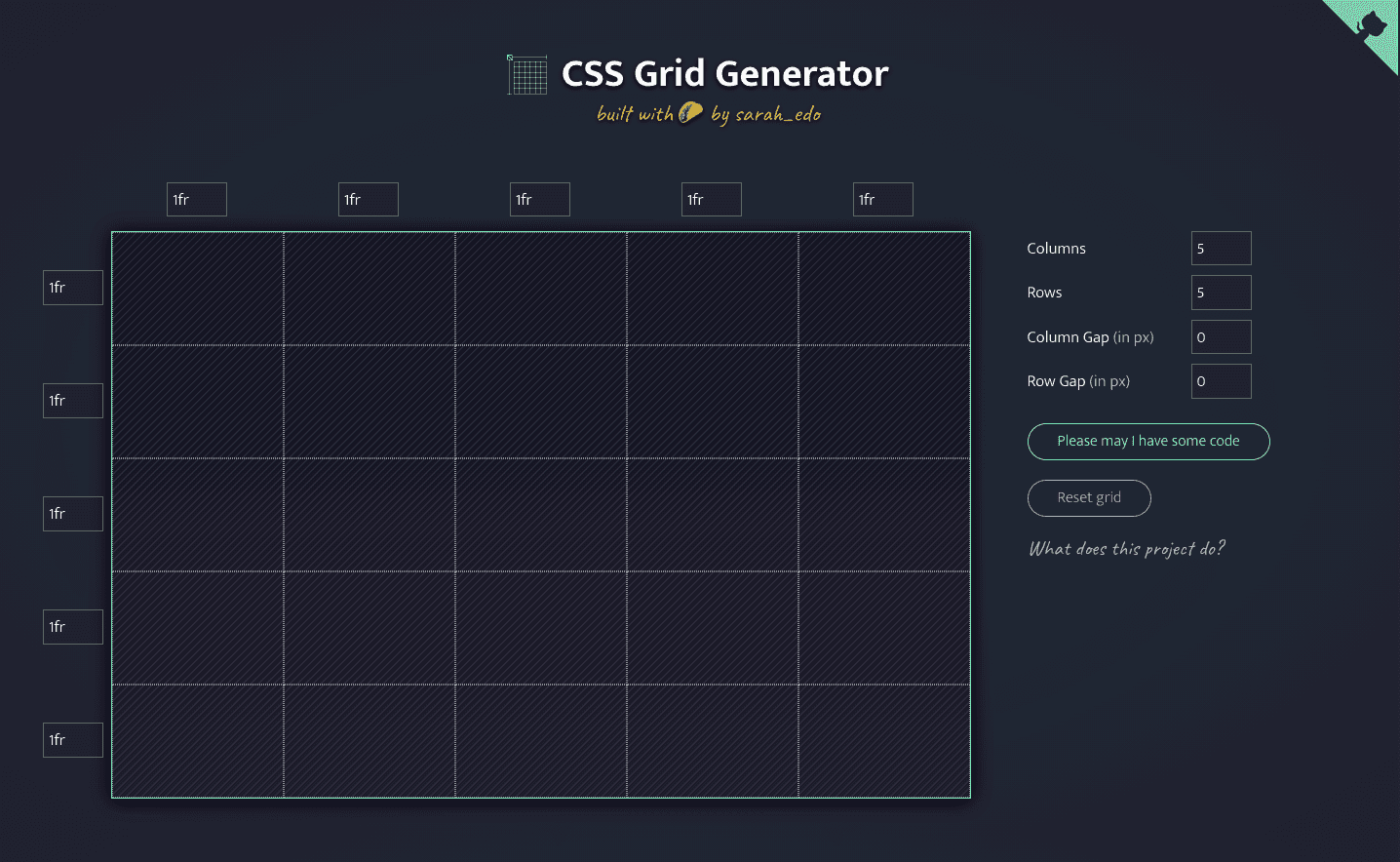1400x862 pixels.
Task: Open the 'by sarah_edo' author link
Action: click(766, 114)
